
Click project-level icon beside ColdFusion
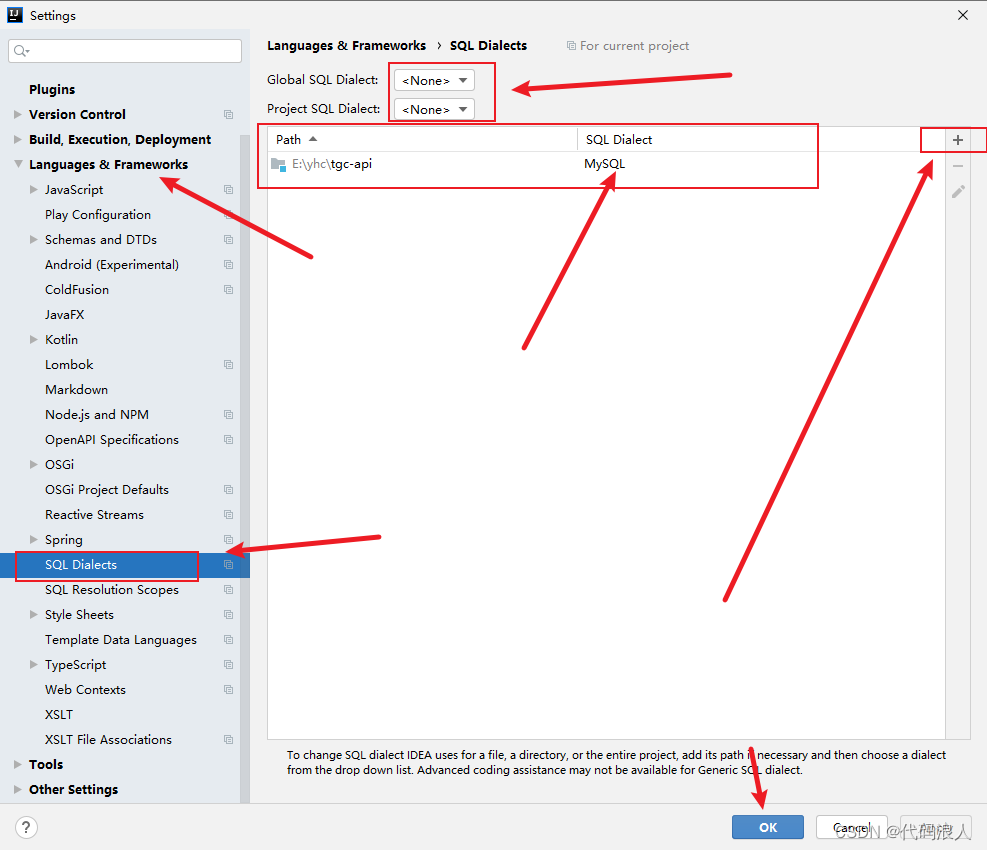228,290
